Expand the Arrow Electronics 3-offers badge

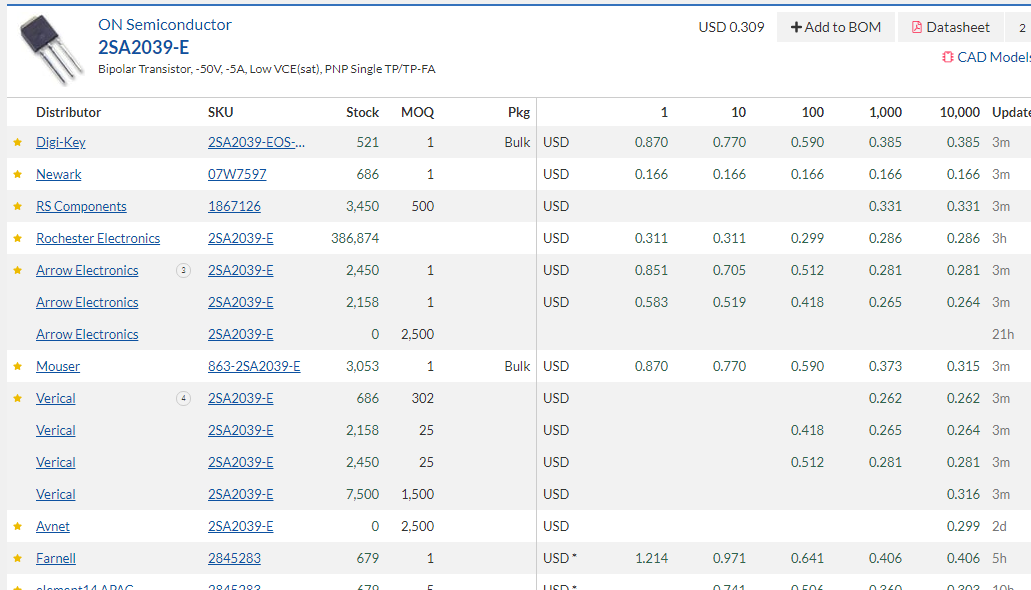click(183, 270)
